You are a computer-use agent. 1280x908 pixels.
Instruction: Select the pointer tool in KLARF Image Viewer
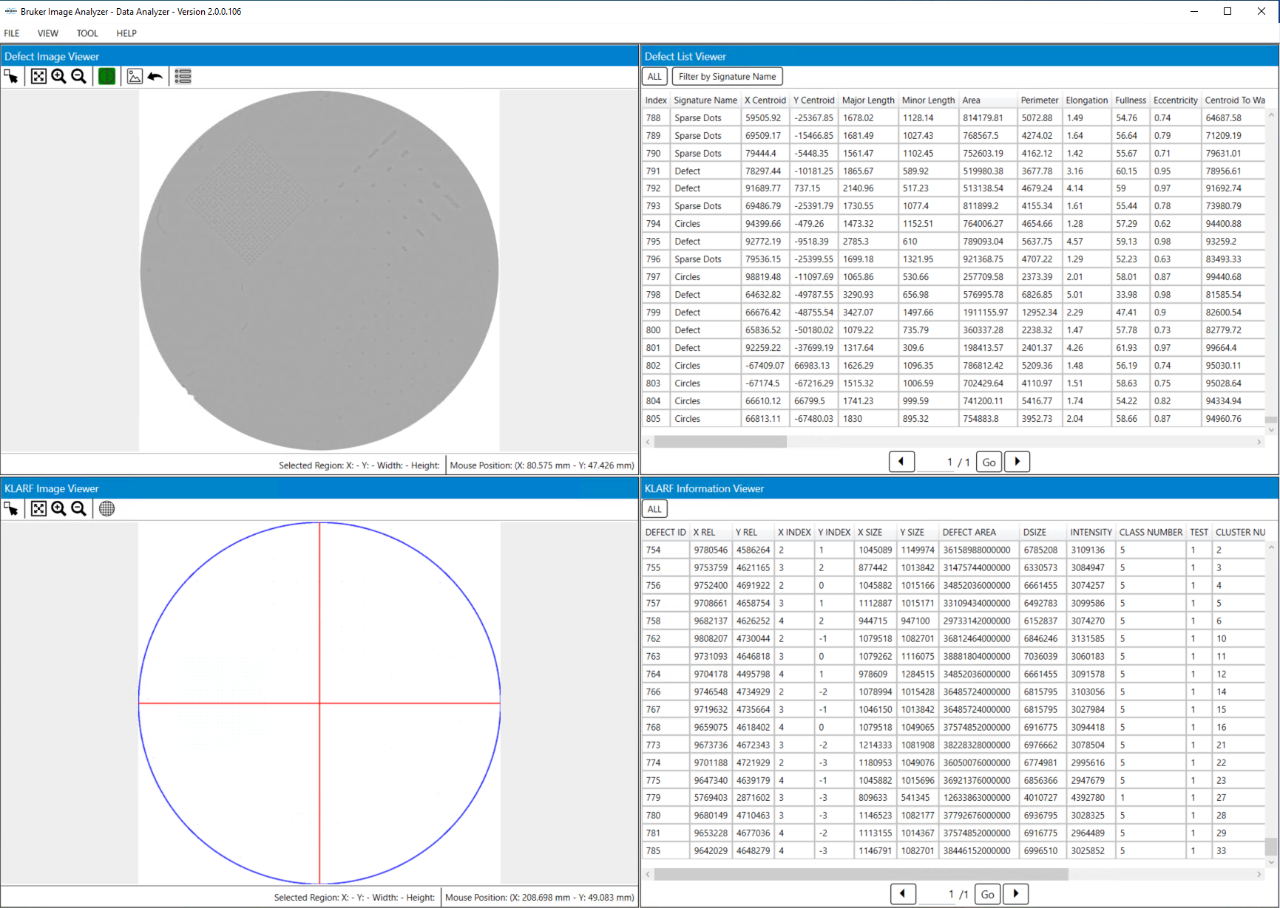click(11, 509)
